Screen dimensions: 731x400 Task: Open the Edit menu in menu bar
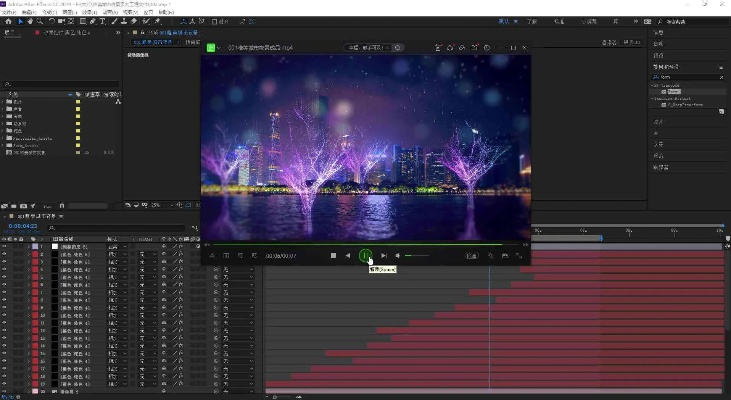pyautogui.click(x=31, y=11)
